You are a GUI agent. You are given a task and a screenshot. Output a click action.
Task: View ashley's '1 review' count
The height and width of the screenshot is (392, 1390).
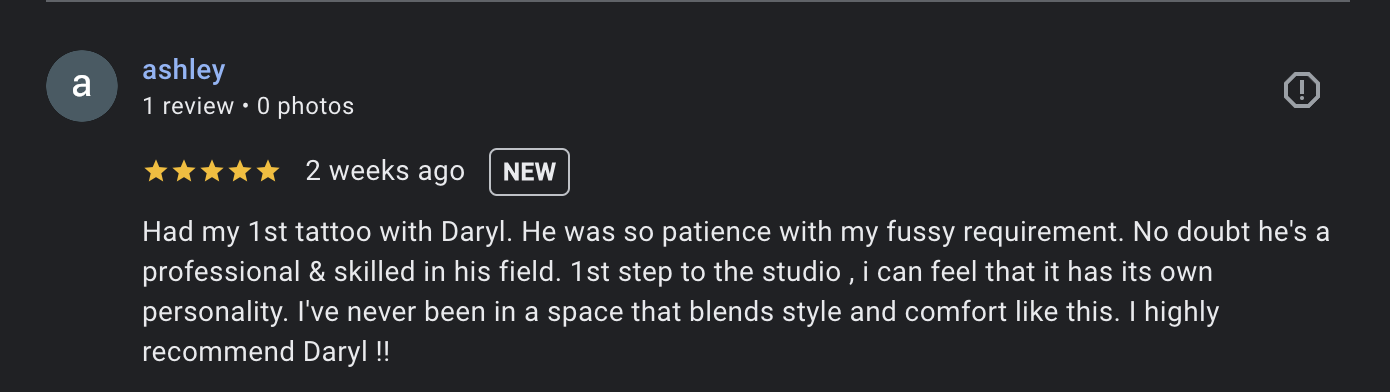click(188, 106)
